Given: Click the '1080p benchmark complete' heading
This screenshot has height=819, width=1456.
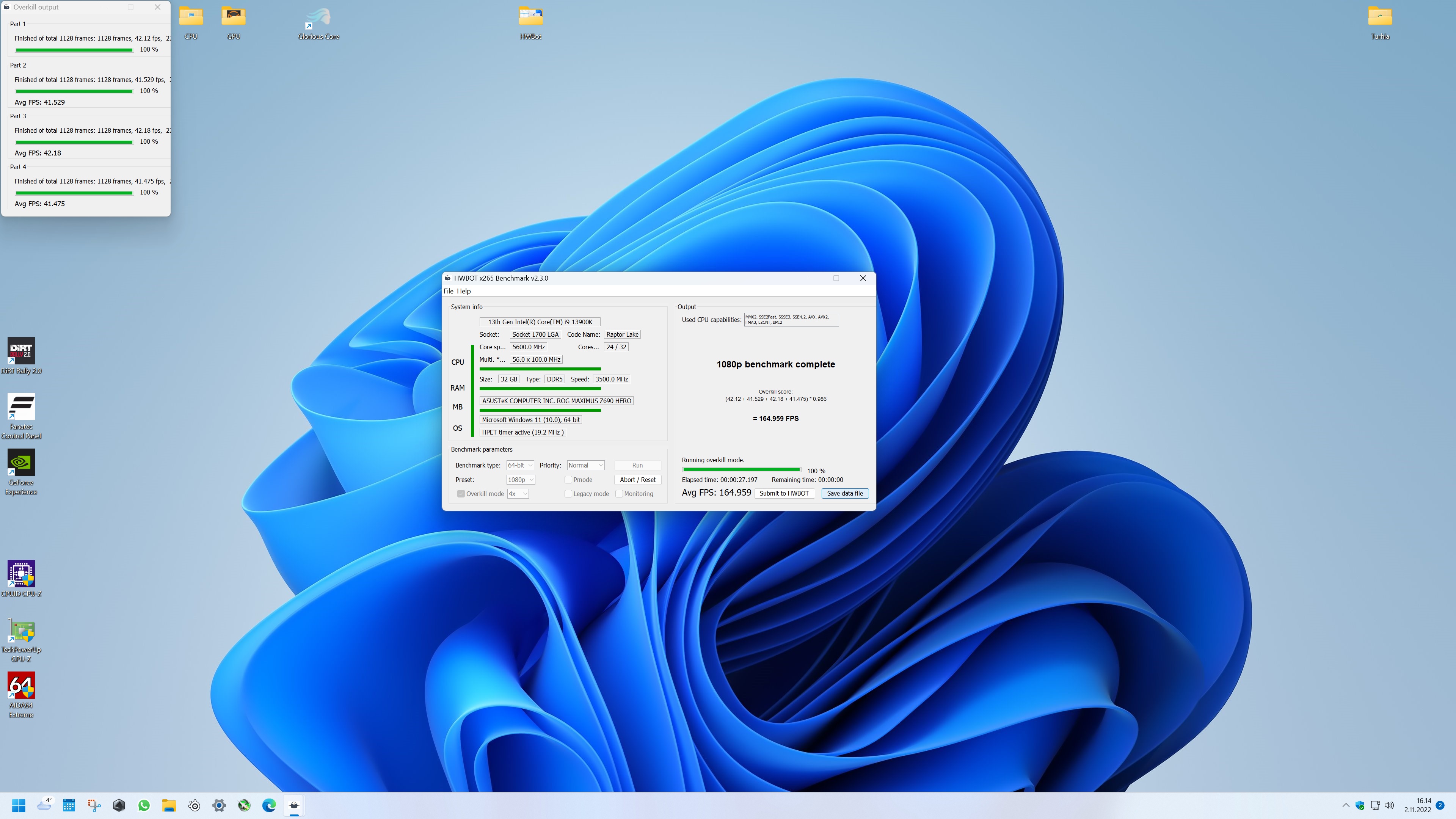Looking at the screenshot, I should coord(775,364).
